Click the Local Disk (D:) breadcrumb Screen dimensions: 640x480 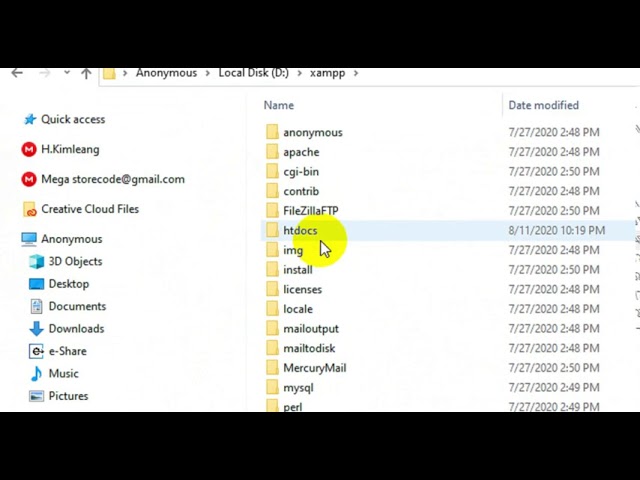253,73
